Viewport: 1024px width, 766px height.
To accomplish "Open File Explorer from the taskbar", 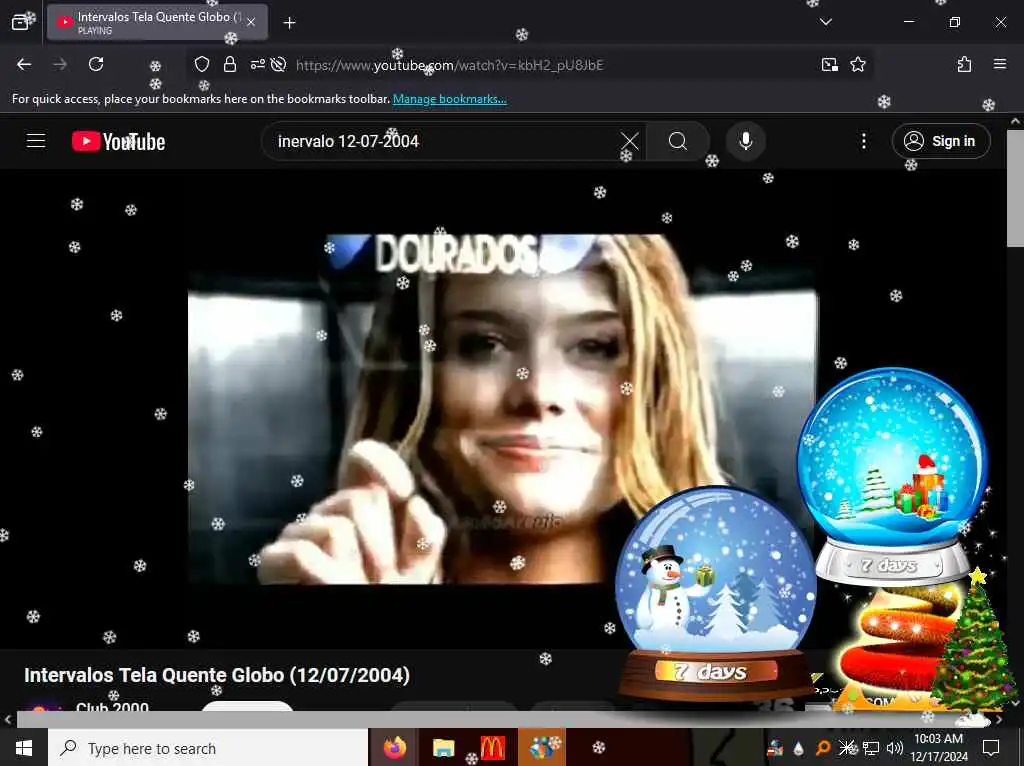I will click(443, 748).
